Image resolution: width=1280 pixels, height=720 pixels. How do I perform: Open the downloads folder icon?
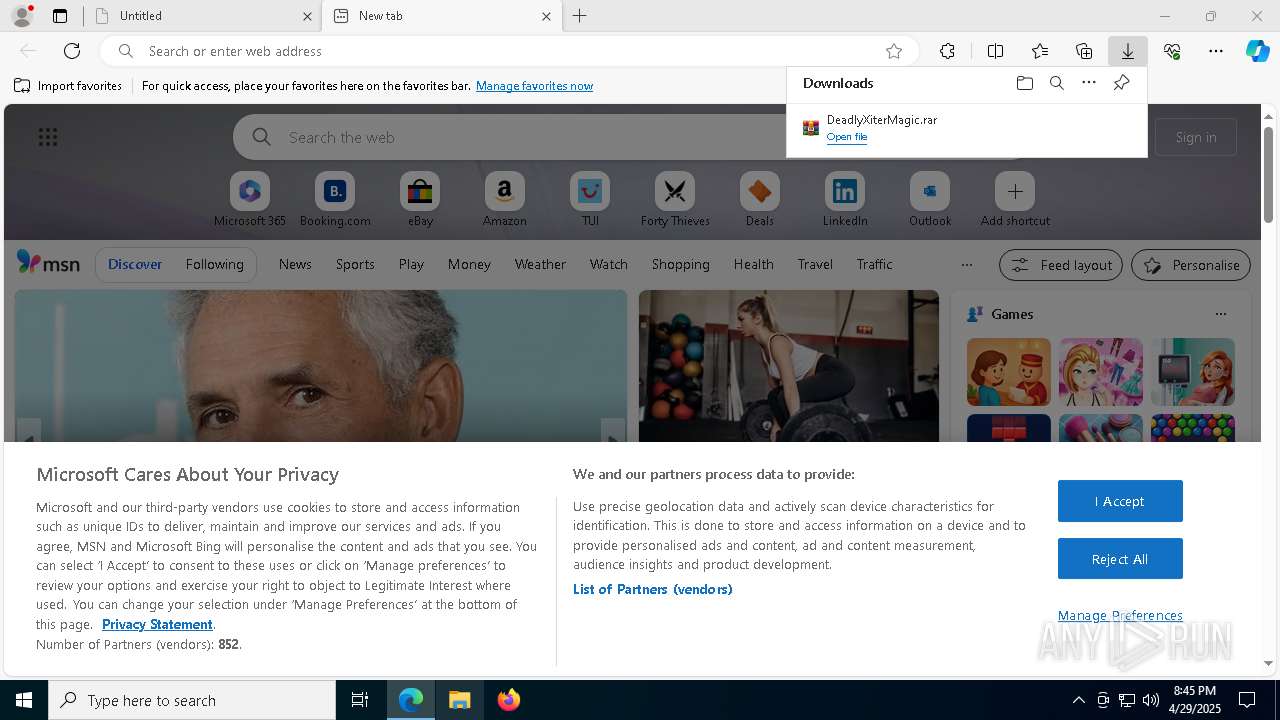tap(1024, 83)
